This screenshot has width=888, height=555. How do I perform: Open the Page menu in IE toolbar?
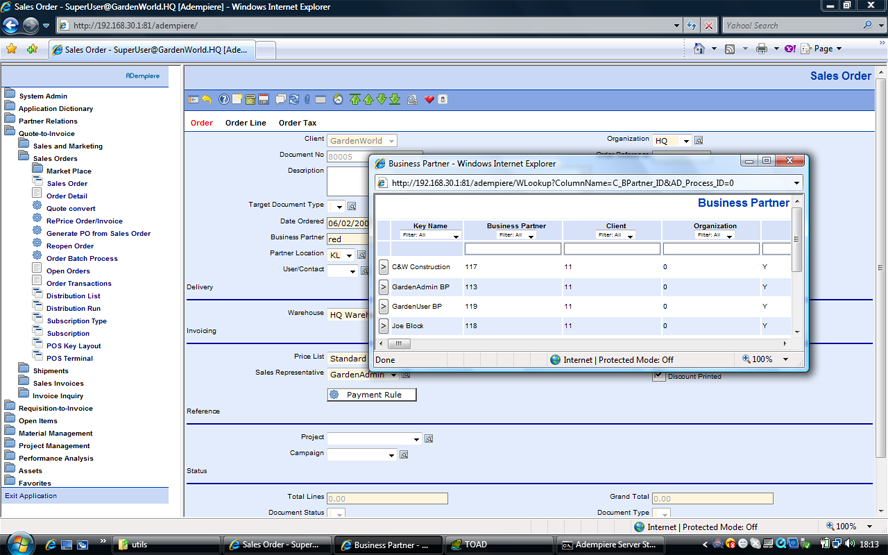(822, 49)
